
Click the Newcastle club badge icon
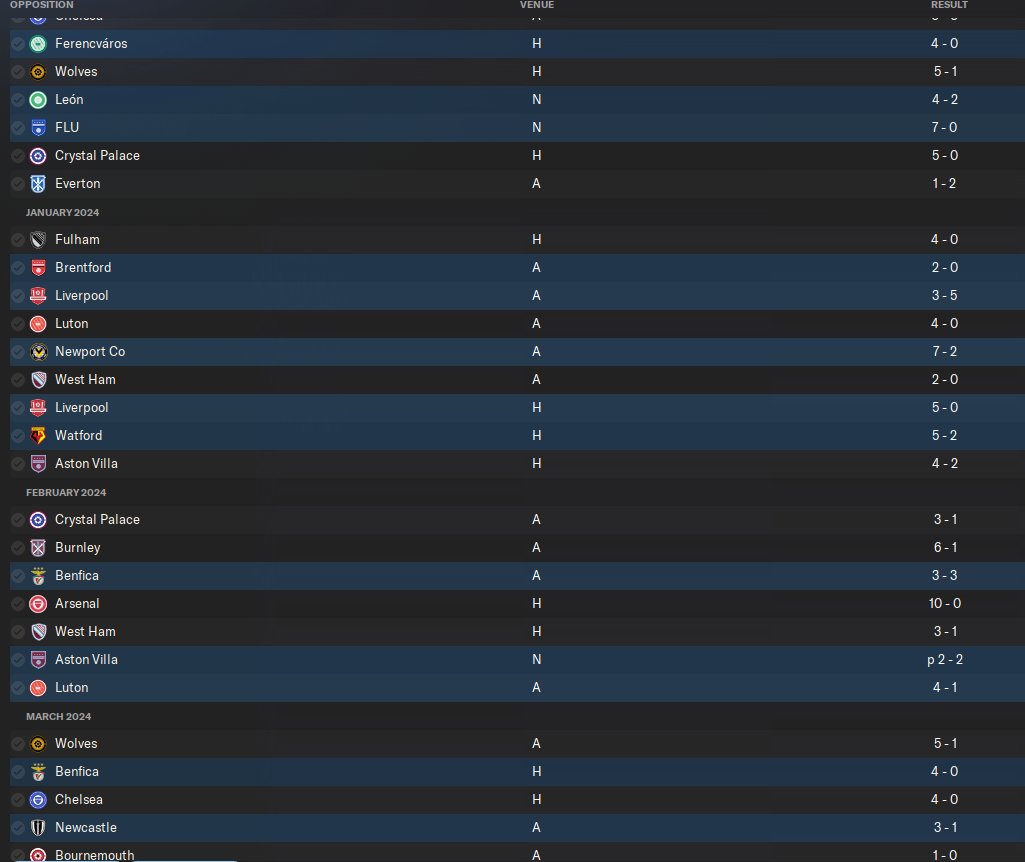38,828
